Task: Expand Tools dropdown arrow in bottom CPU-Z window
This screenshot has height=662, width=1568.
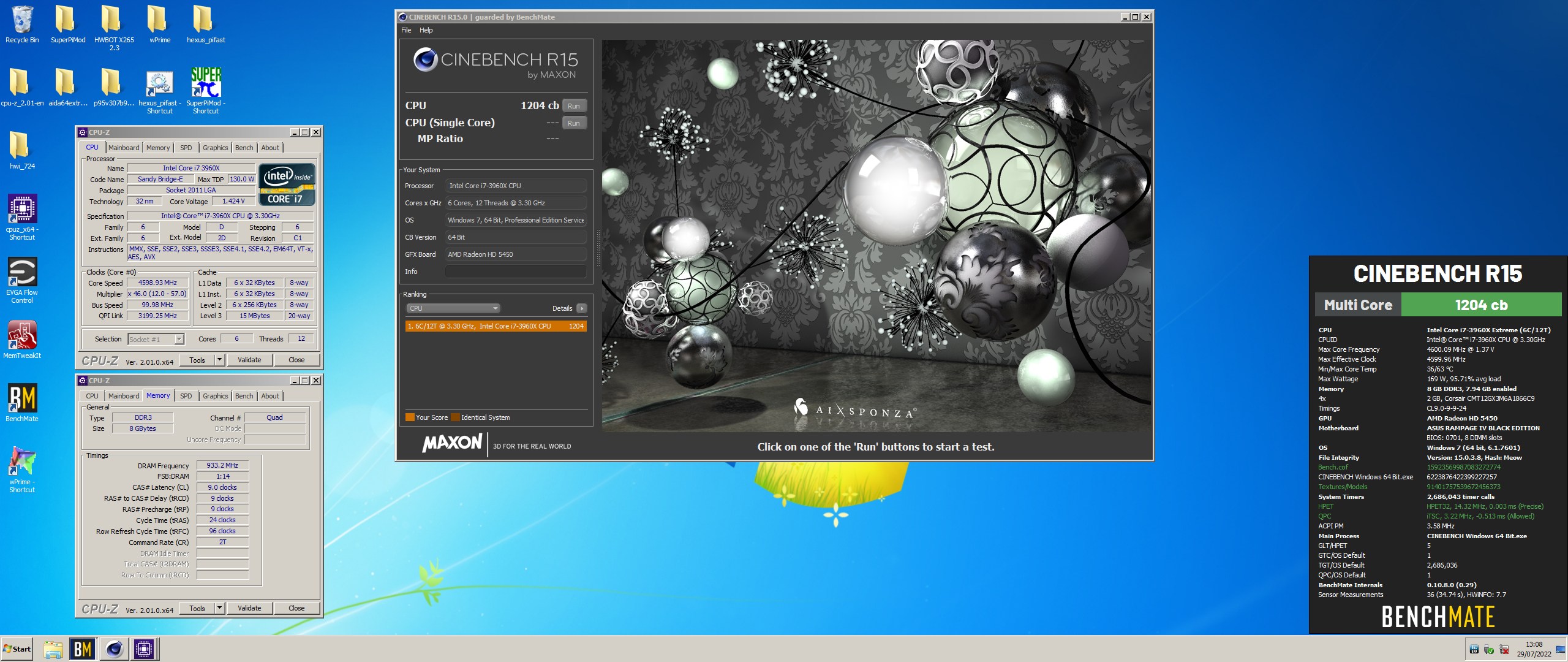Action: coord(220,608)
